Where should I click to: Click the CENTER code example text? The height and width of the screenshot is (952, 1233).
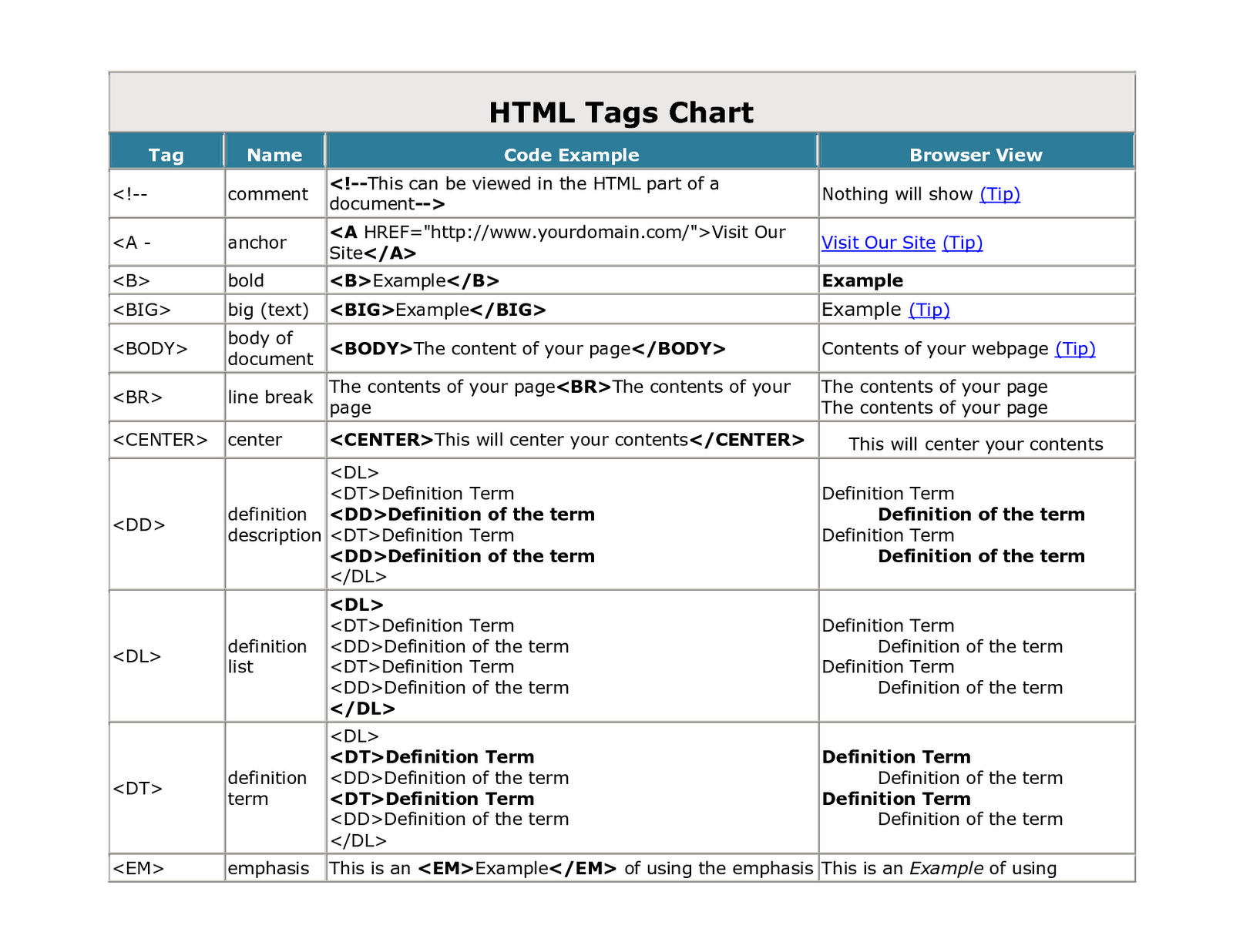tap(567, 440)
